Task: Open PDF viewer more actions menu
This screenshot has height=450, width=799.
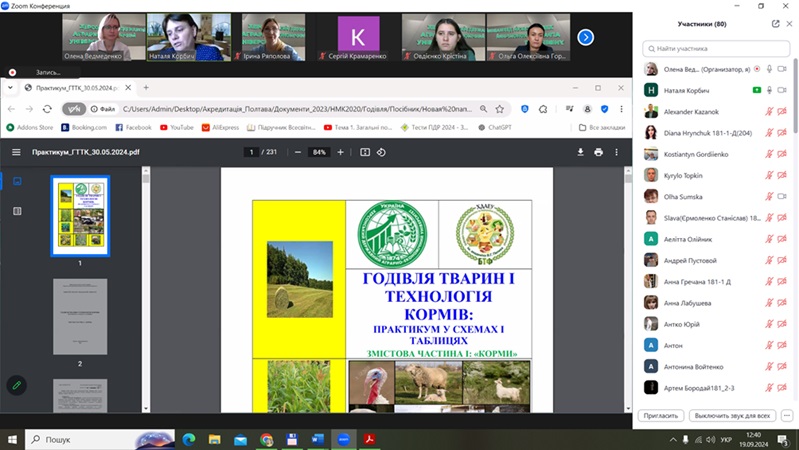Action: click(616, 152)
